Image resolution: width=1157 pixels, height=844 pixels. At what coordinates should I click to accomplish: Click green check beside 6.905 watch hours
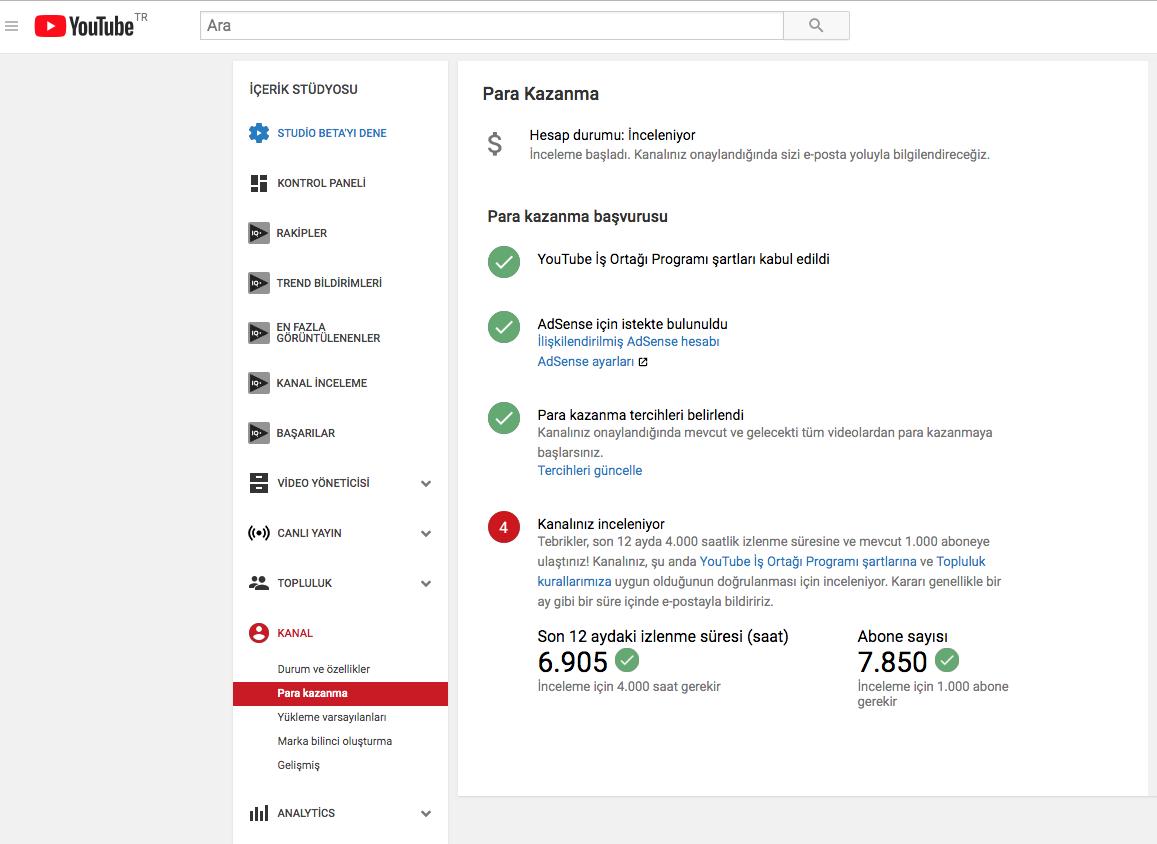tap(627, 660)
